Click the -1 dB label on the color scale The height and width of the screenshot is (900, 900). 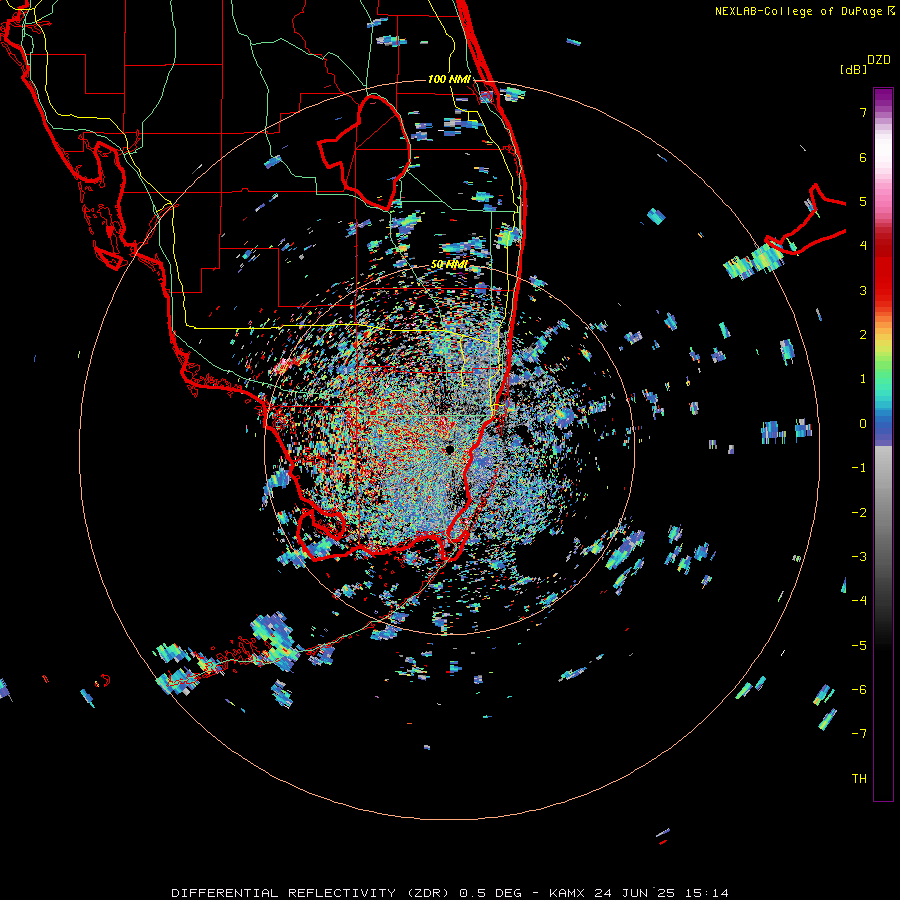(859, 468)
